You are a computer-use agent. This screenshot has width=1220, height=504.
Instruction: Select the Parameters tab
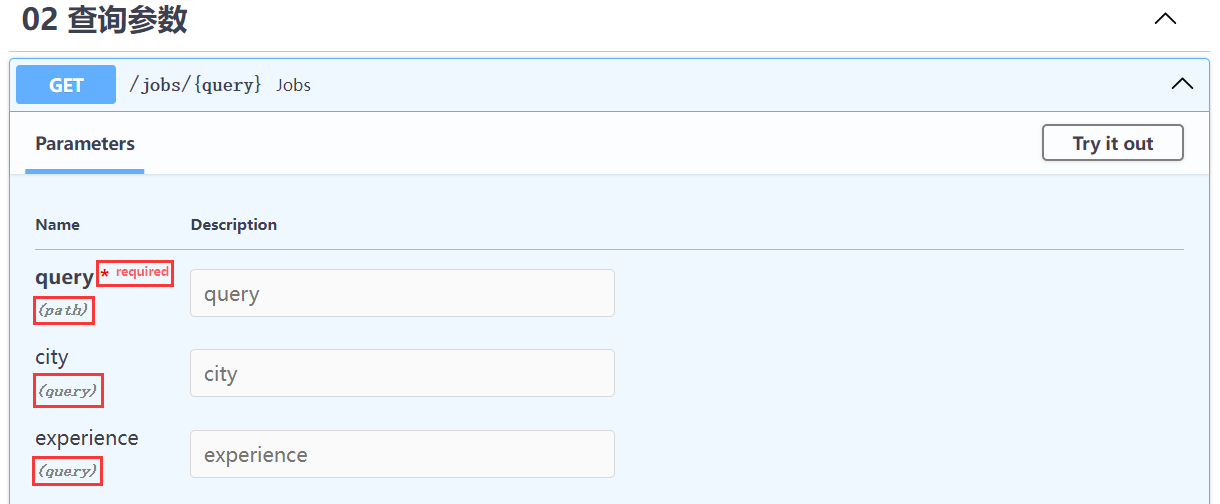pyautogui.click(x=85, y=144)
